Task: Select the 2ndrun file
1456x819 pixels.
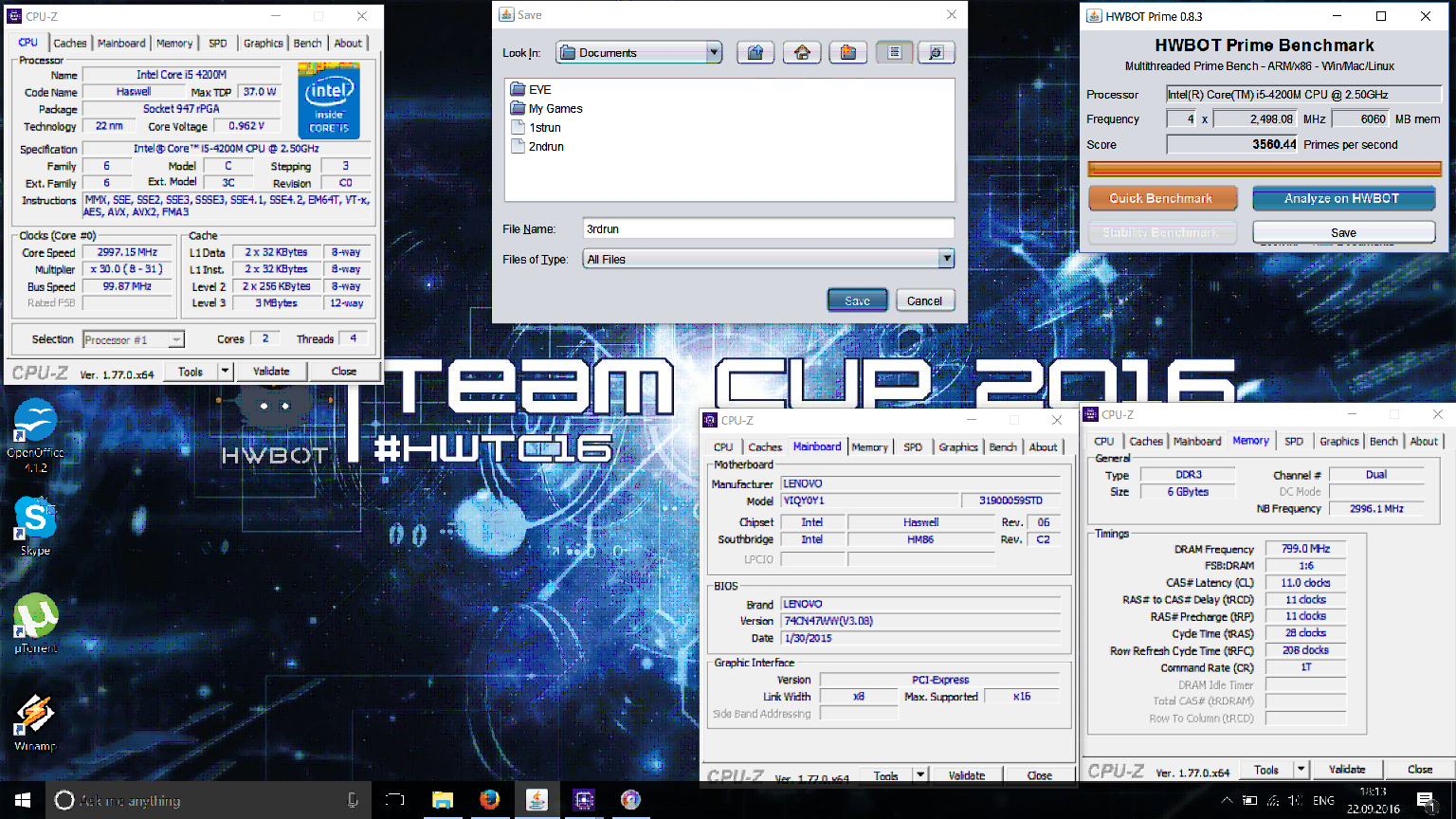Action: click(537, 146)
